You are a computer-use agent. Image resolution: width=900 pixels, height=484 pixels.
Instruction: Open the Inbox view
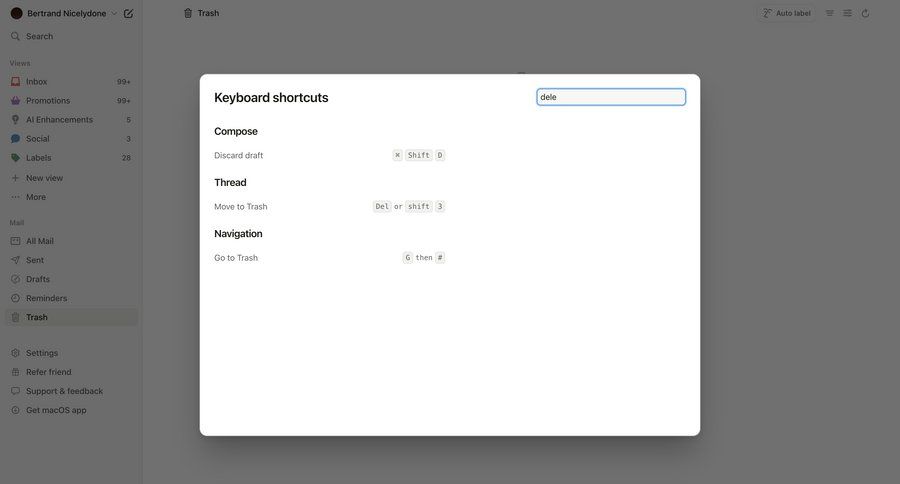[36, 82]
